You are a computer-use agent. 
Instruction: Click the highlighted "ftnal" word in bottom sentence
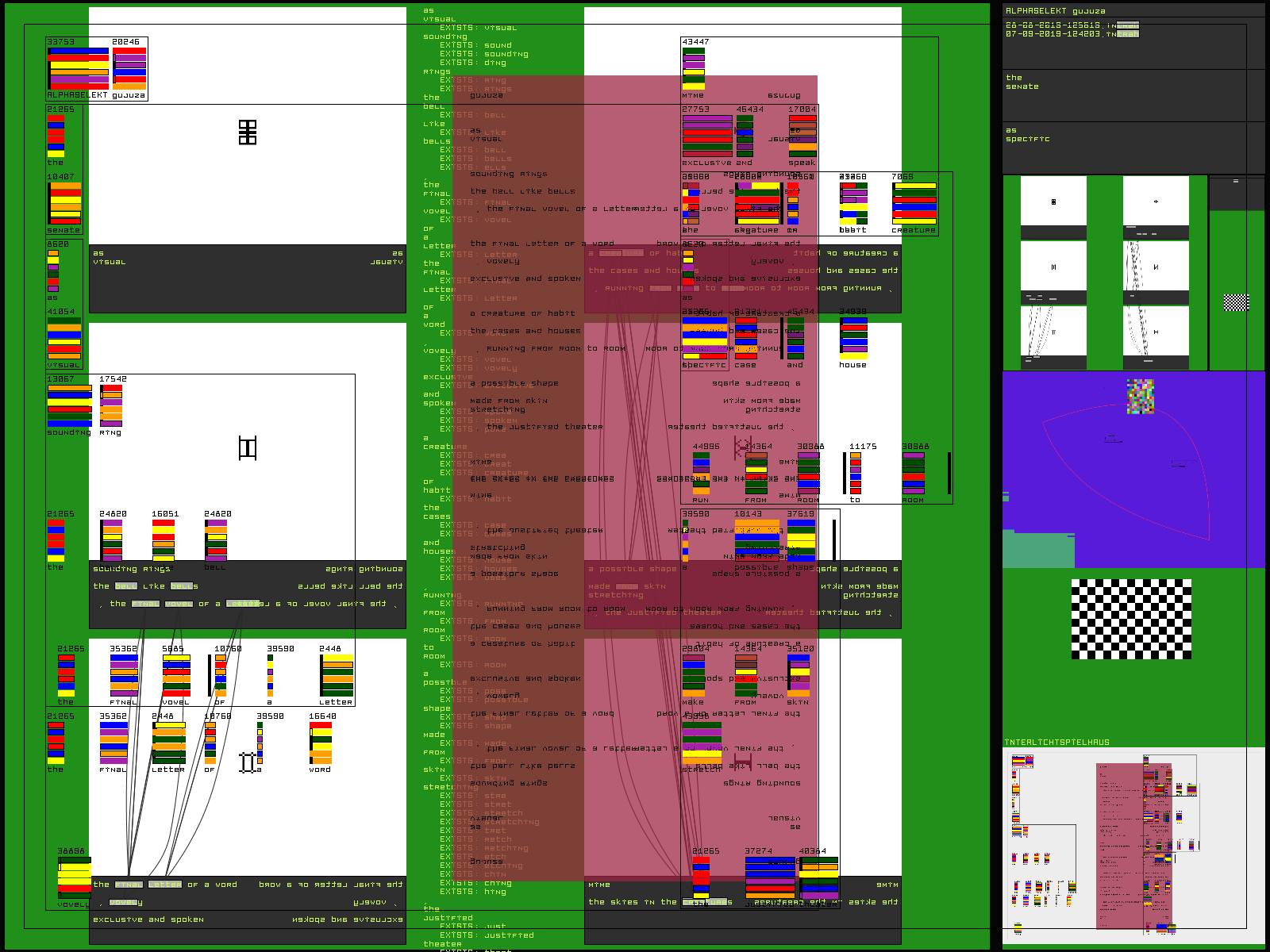click(x=129, y=885)
